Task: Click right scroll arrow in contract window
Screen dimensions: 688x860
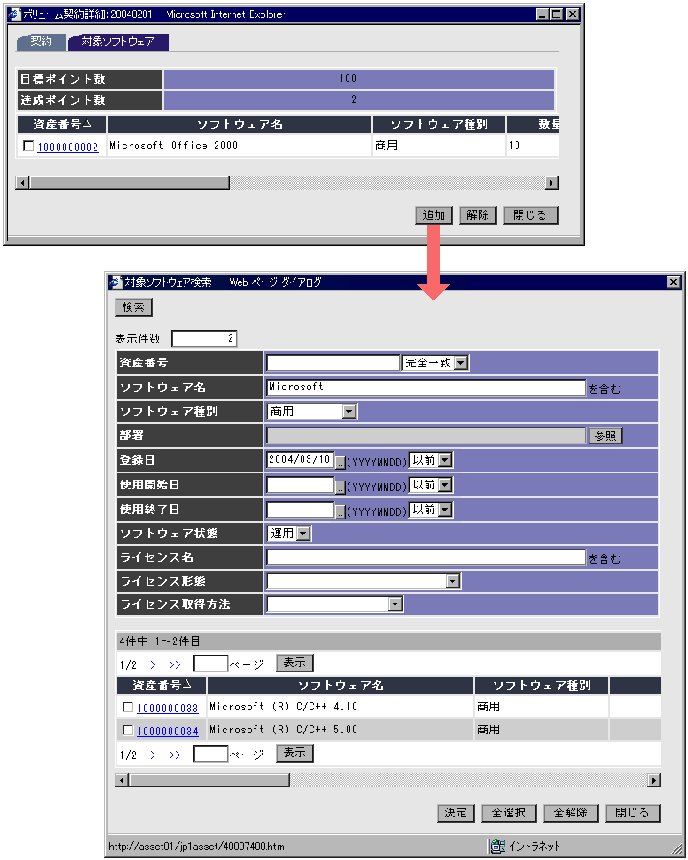Action: pos(552,183)
